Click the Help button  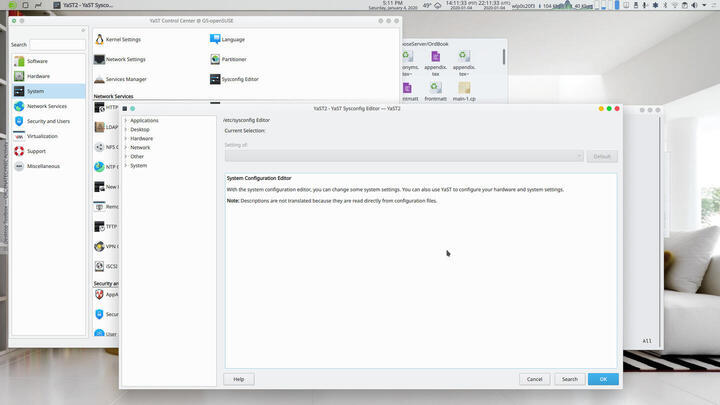click(x=239, y=379)
